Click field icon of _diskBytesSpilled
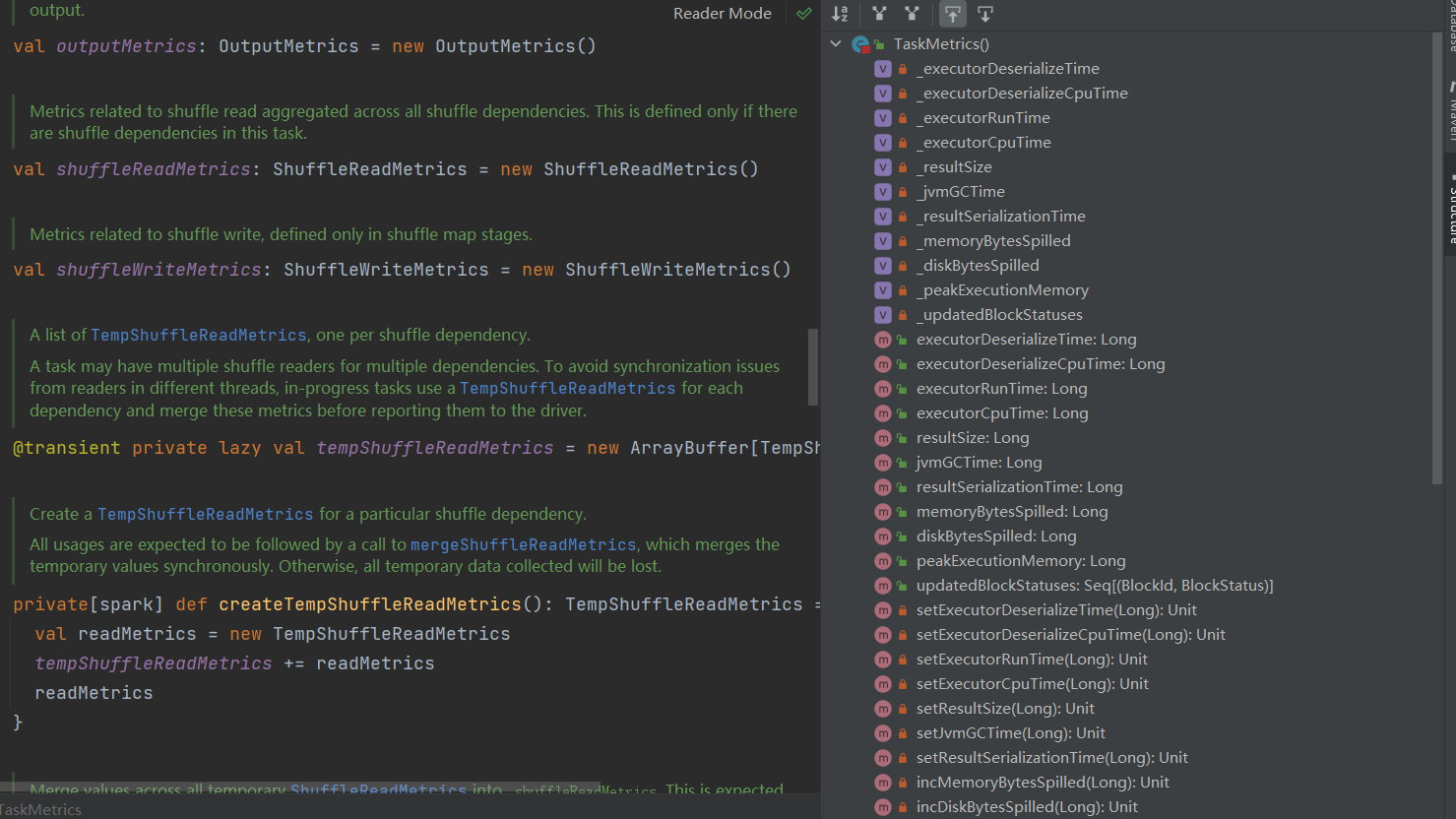 point(883,266)
